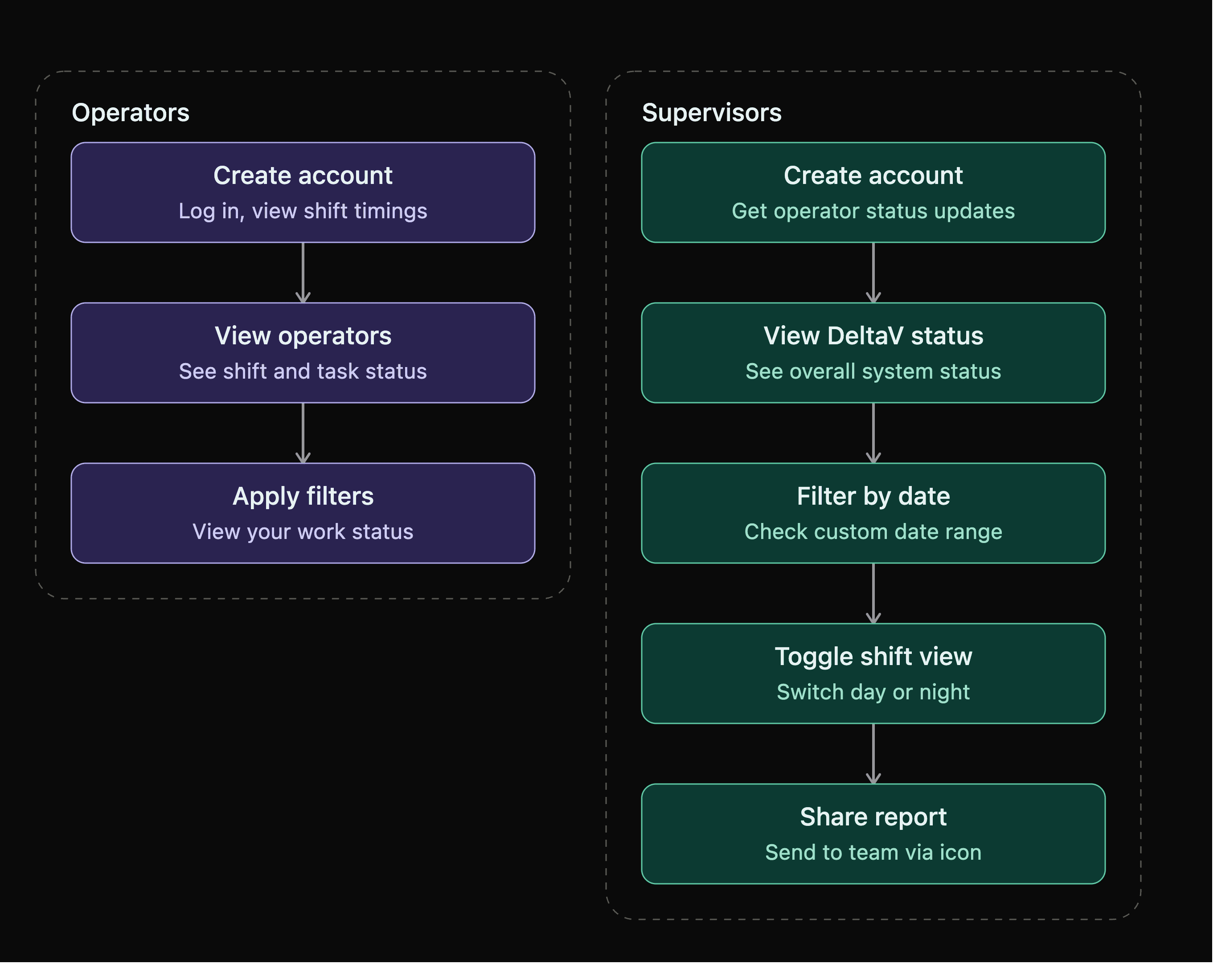The height and width of the screenshot is (980, 1230).
Task: Select the Filter by date title
Action: pos(873,497)
